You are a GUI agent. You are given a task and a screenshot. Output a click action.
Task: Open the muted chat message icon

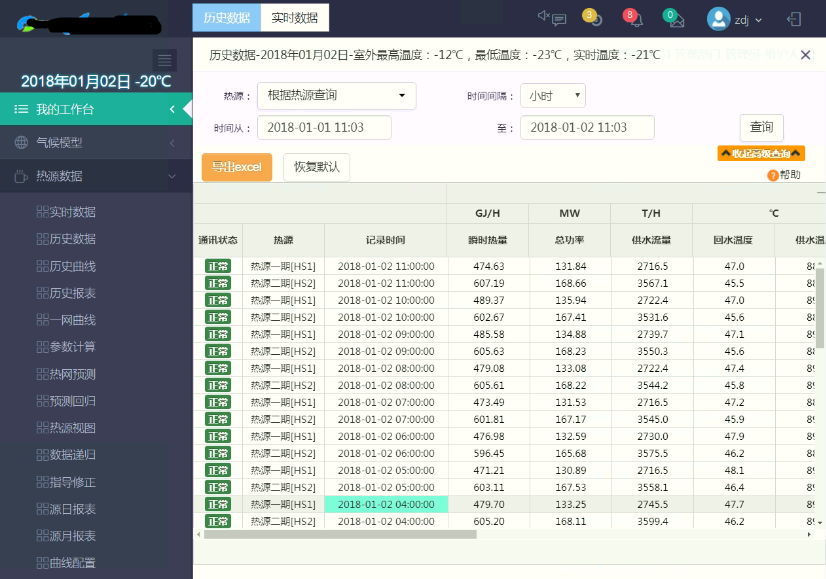click(x=552, y=18)
